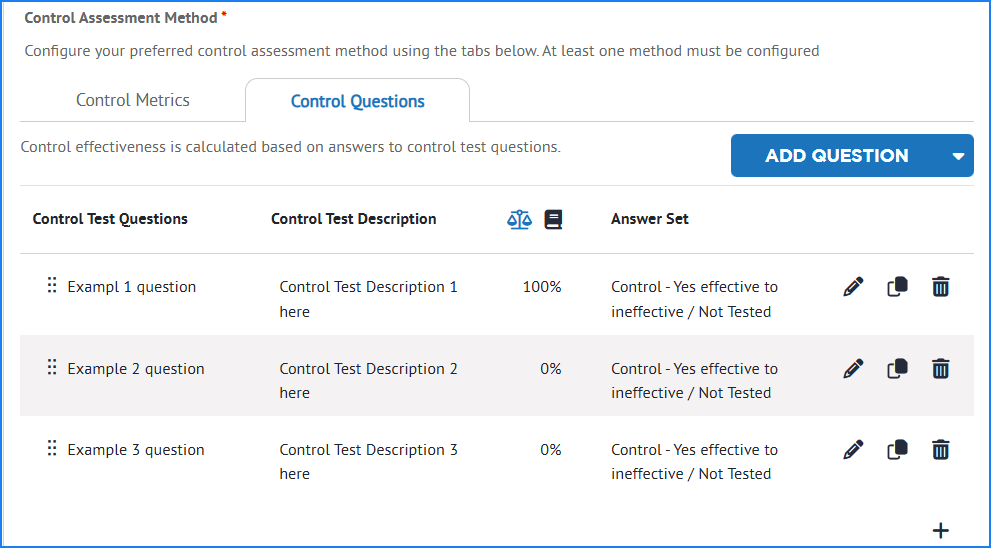
Task: Expand the Add Question dropdown arrow
Action: click(x=958, y=156)
